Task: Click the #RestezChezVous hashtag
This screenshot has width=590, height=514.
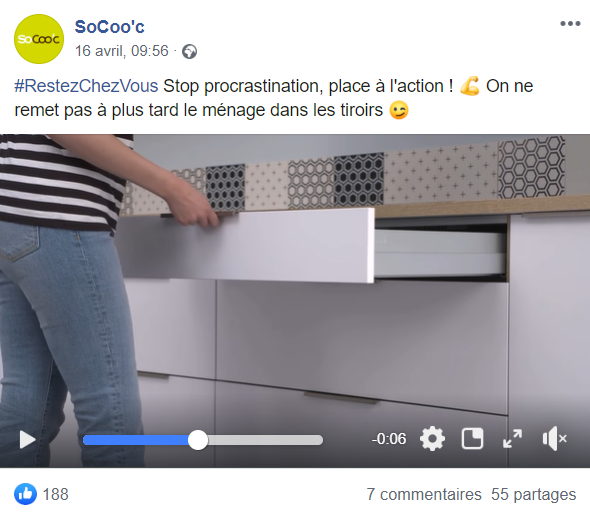Action: 86,86
